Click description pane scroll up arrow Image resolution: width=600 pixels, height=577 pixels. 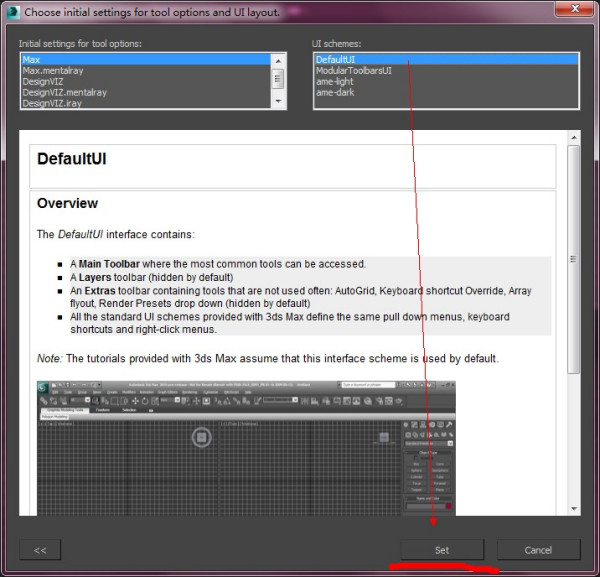574,137
